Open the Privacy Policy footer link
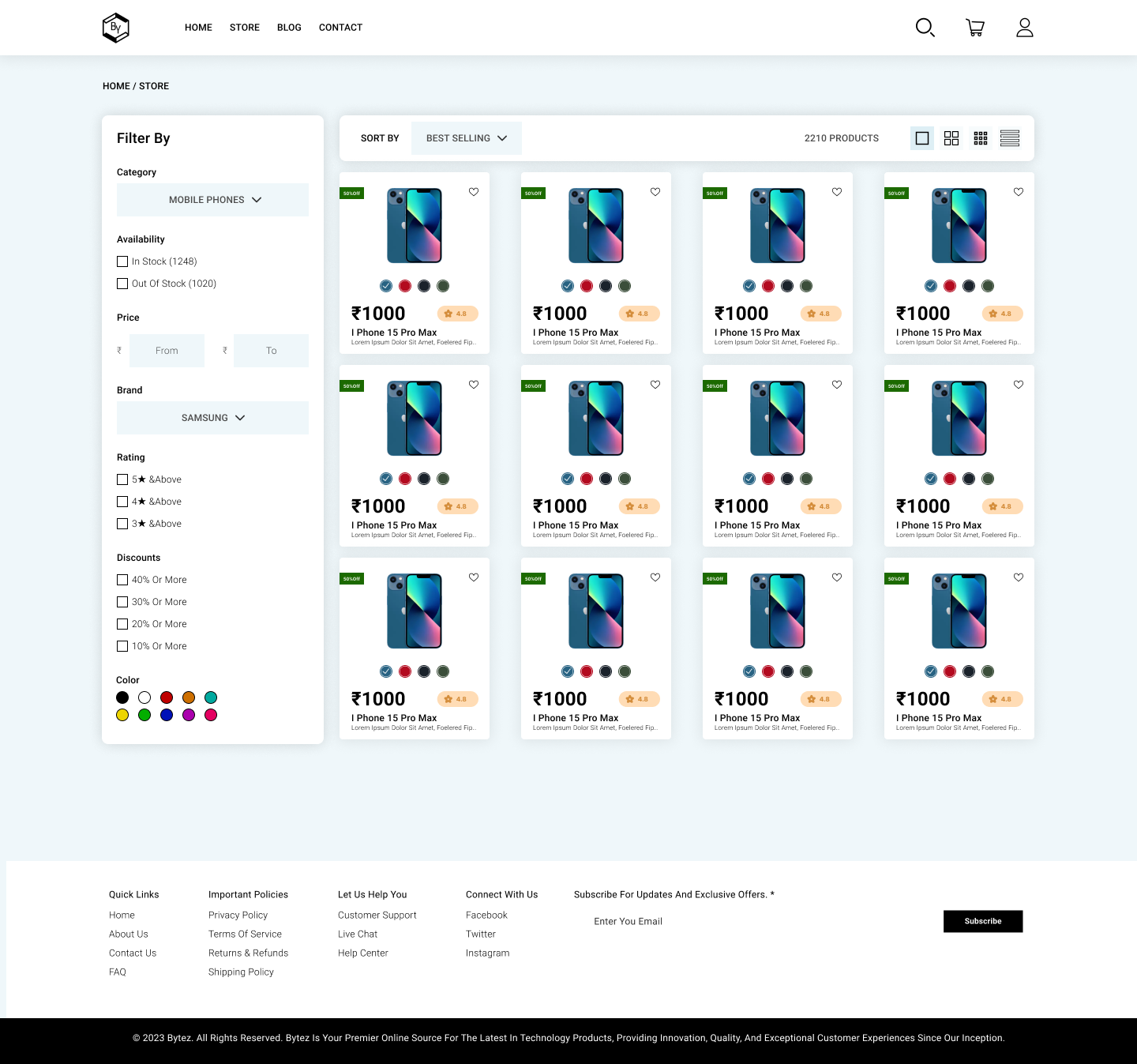Viewport: 1137px width, 1064px height. tap(238, 915)
